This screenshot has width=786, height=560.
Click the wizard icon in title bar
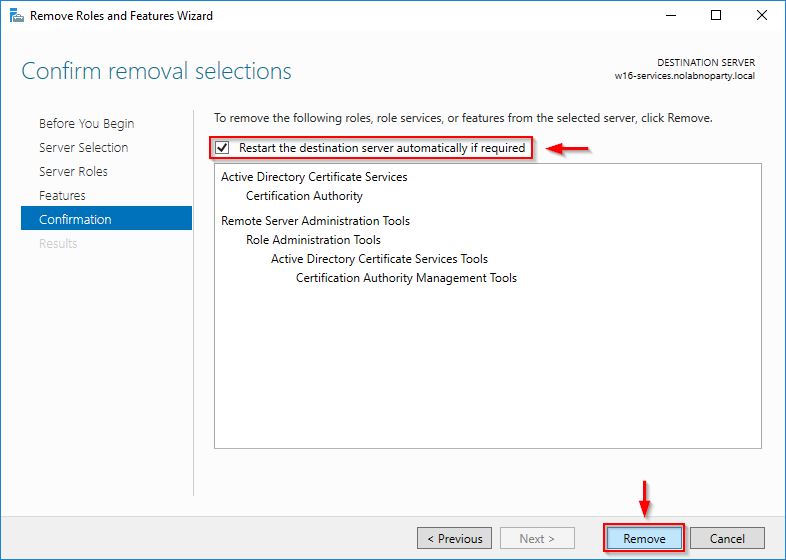(x=17, y=16)
